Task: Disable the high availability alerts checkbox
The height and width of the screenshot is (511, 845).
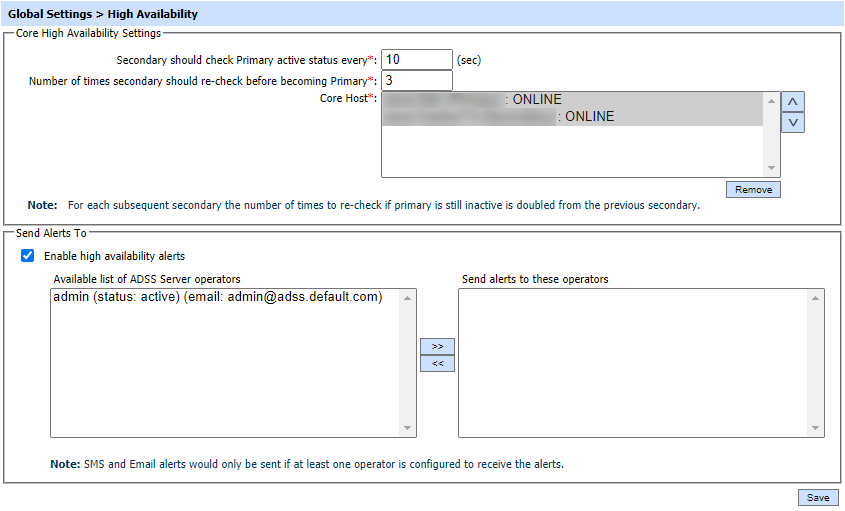Action: click(x=28, y=256)
